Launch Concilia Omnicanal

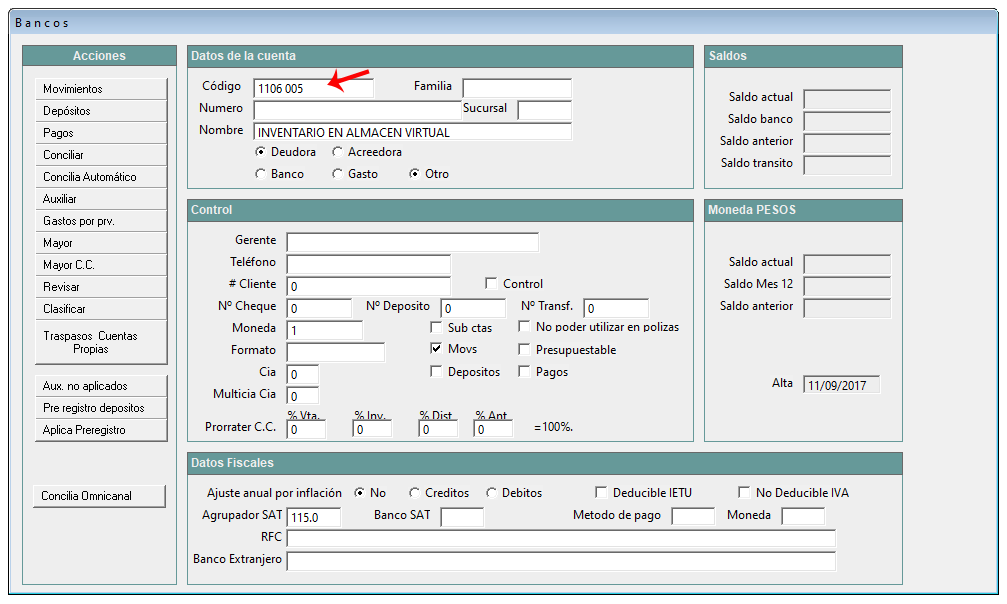(x=100, y=495)
